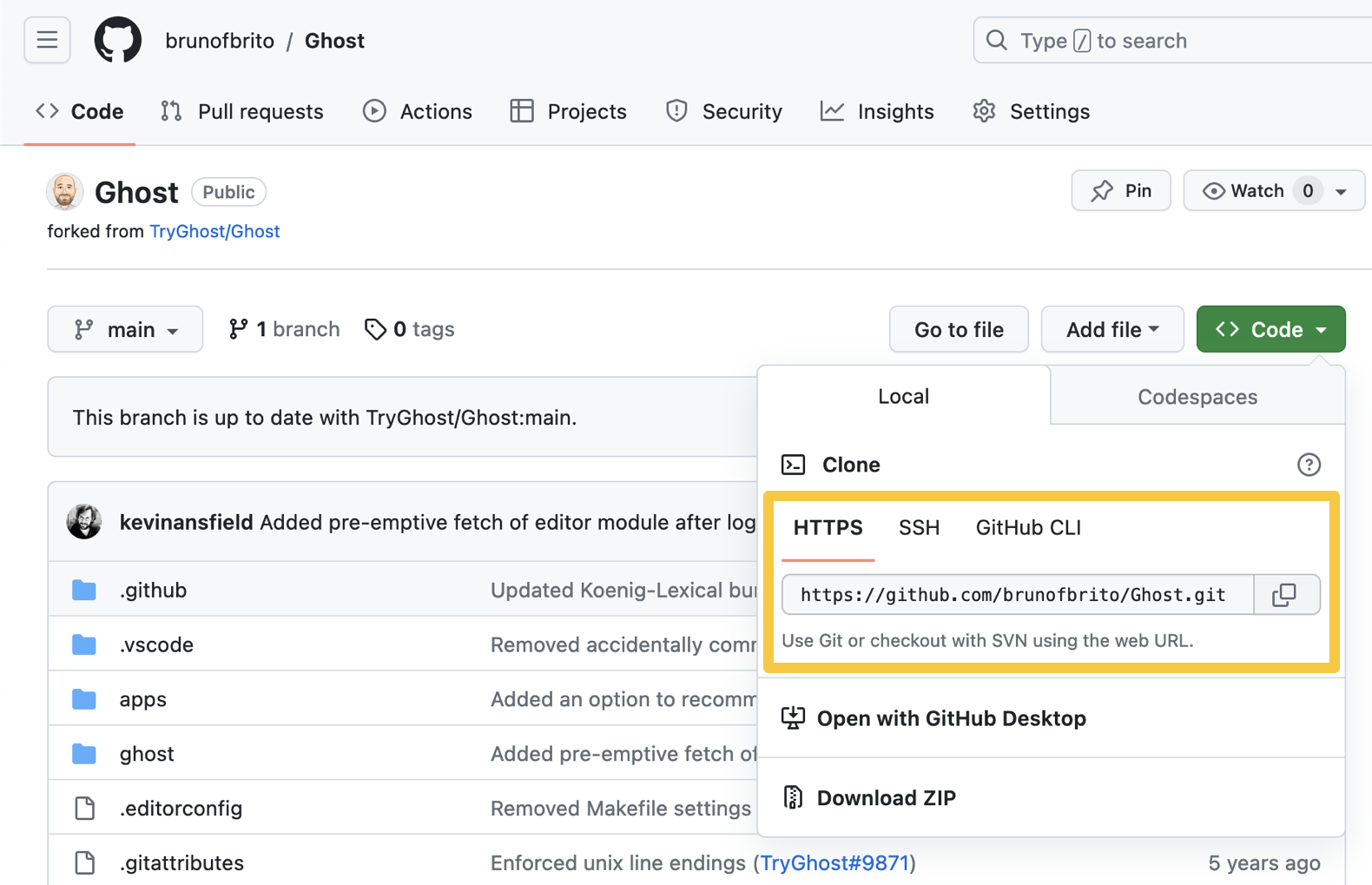Open the Pull requests tab

point(242,111)
